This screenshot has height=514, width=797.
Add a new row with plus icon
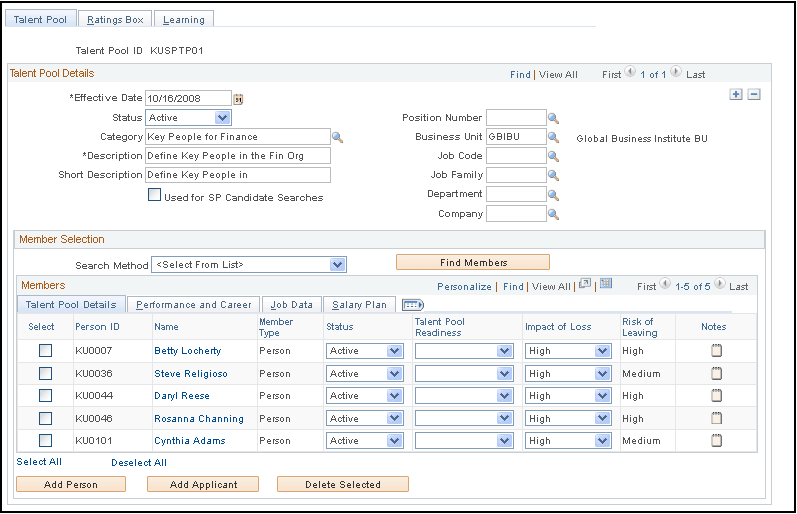point(735,95)
